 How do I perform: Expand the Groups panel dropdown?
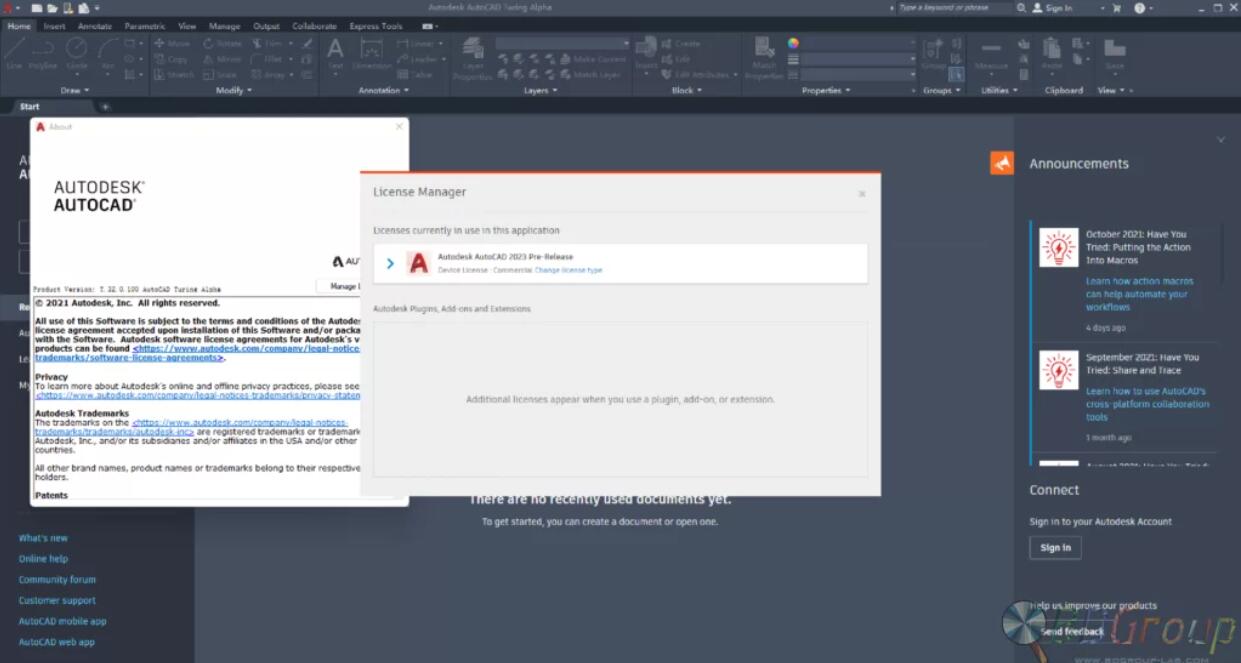click(x=941, y=90)
